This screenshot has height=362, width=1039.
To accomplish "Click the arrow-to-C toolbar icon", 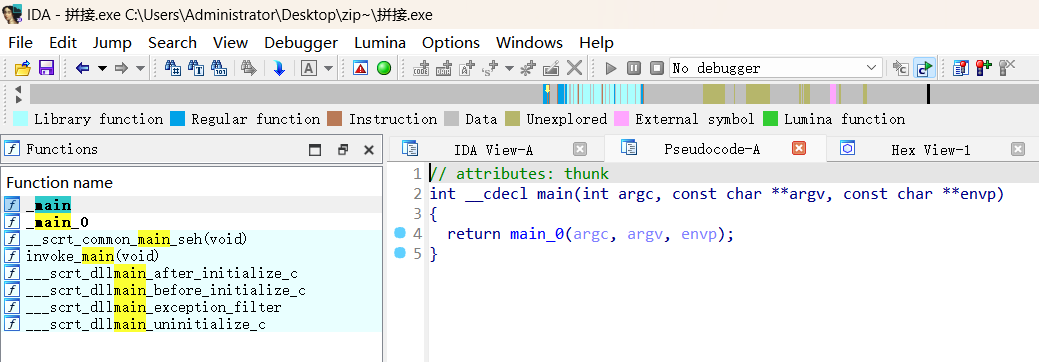I will pyautogui.click(x=900, y=68).
